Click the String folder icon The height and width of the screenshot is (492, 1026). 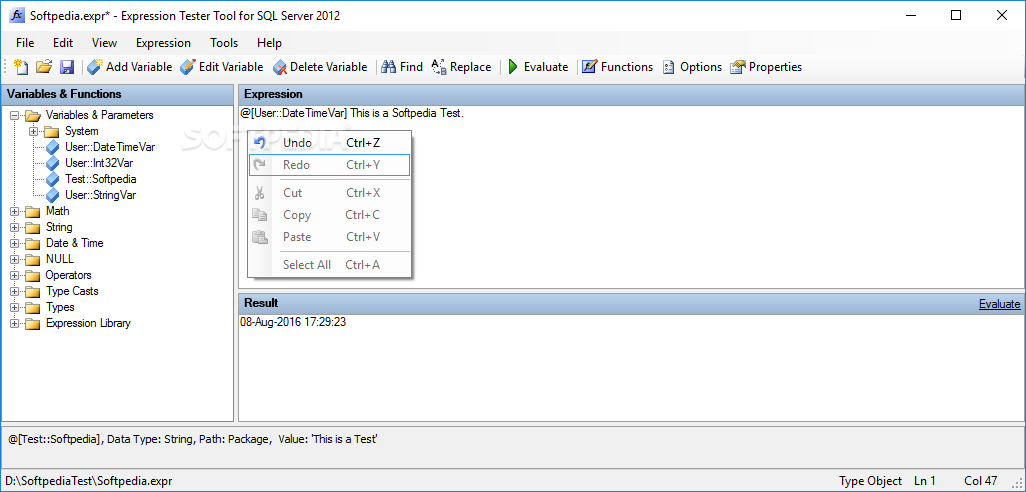point(33,228)
